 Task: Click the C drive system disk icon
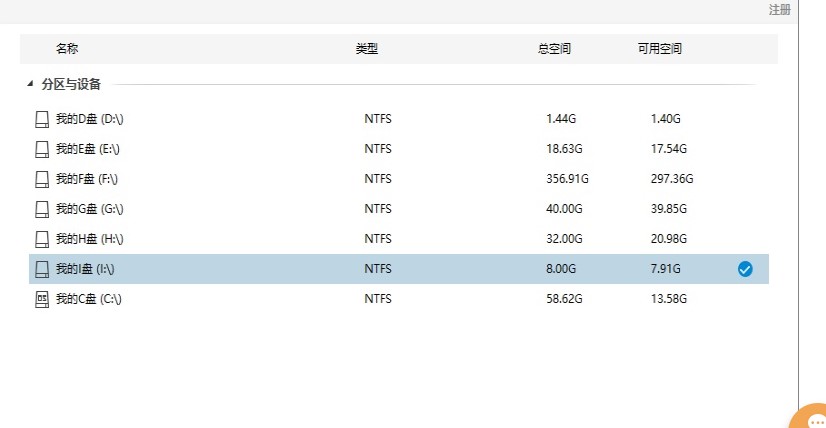[42, 299]
